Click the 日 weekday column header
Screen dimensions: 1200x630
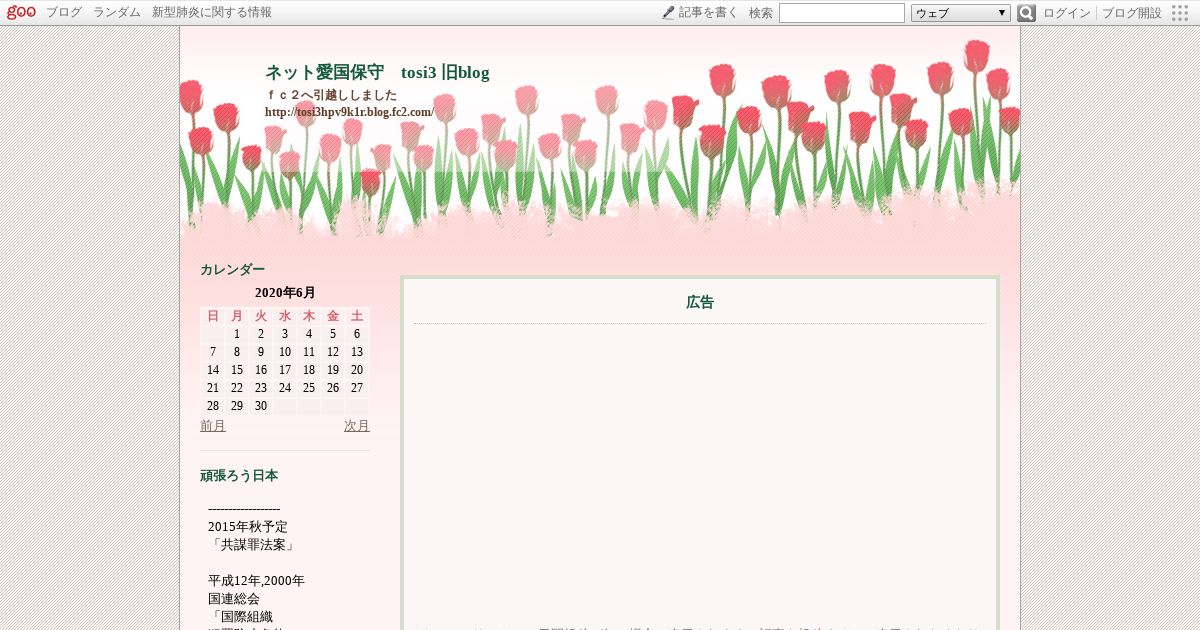tap(213, 316)
